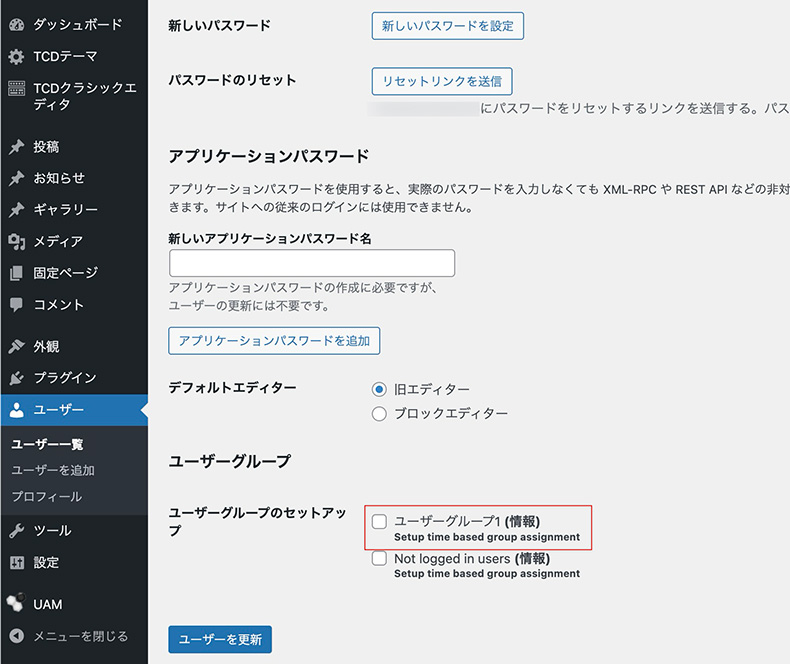Click メニューを閉じる text
The width and height of the screenshot is (790, 664).
tap(81, 636)
